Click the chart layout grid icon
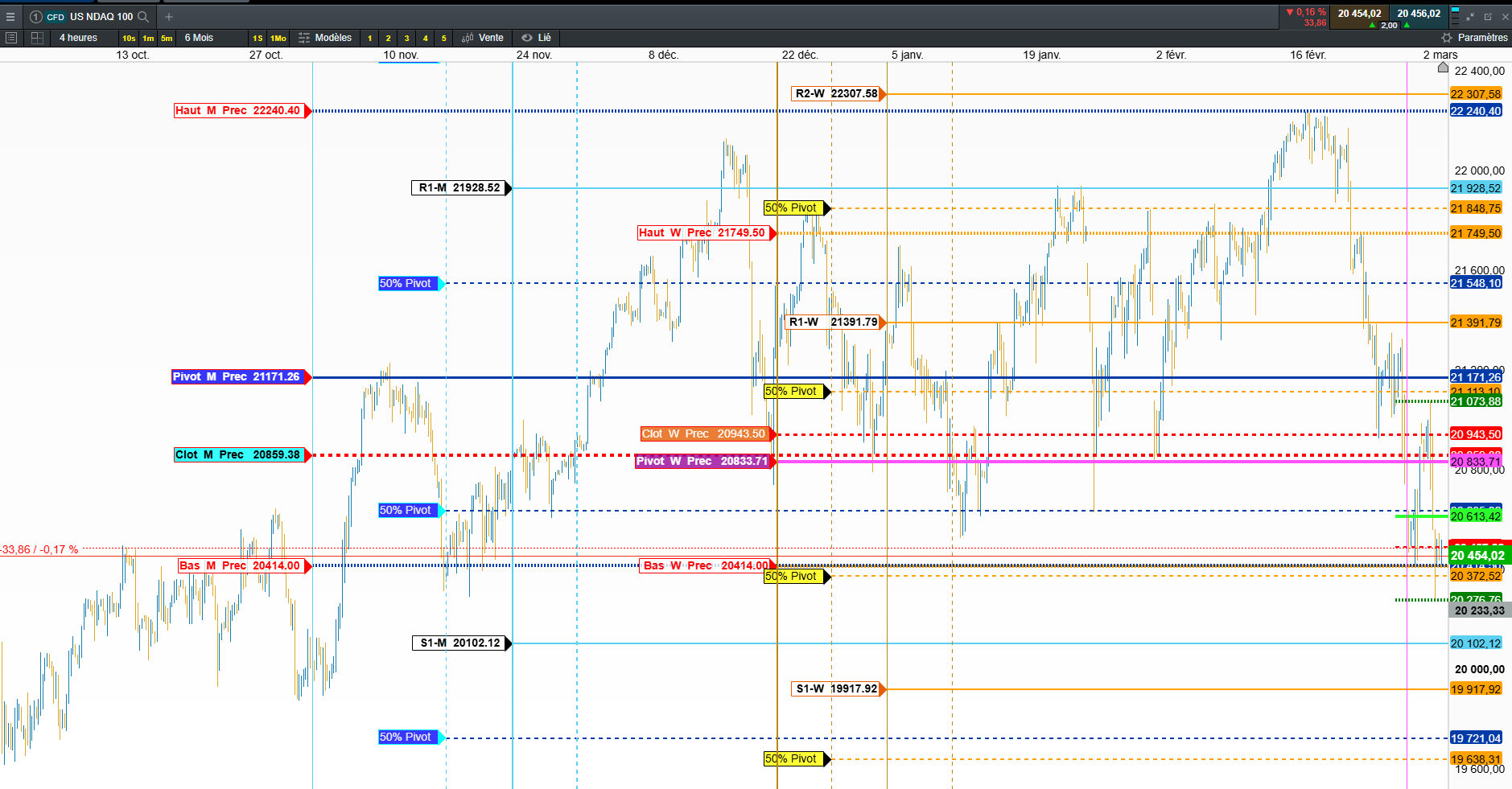1512x789 pixels. (37, 38)
